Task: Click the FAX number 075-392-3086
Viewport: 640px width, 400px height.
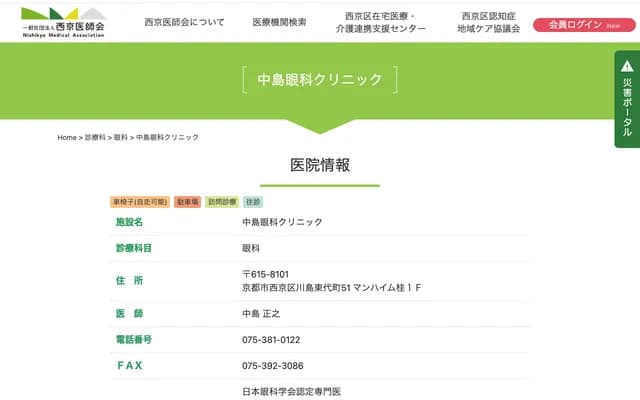Action: point(272,366)
